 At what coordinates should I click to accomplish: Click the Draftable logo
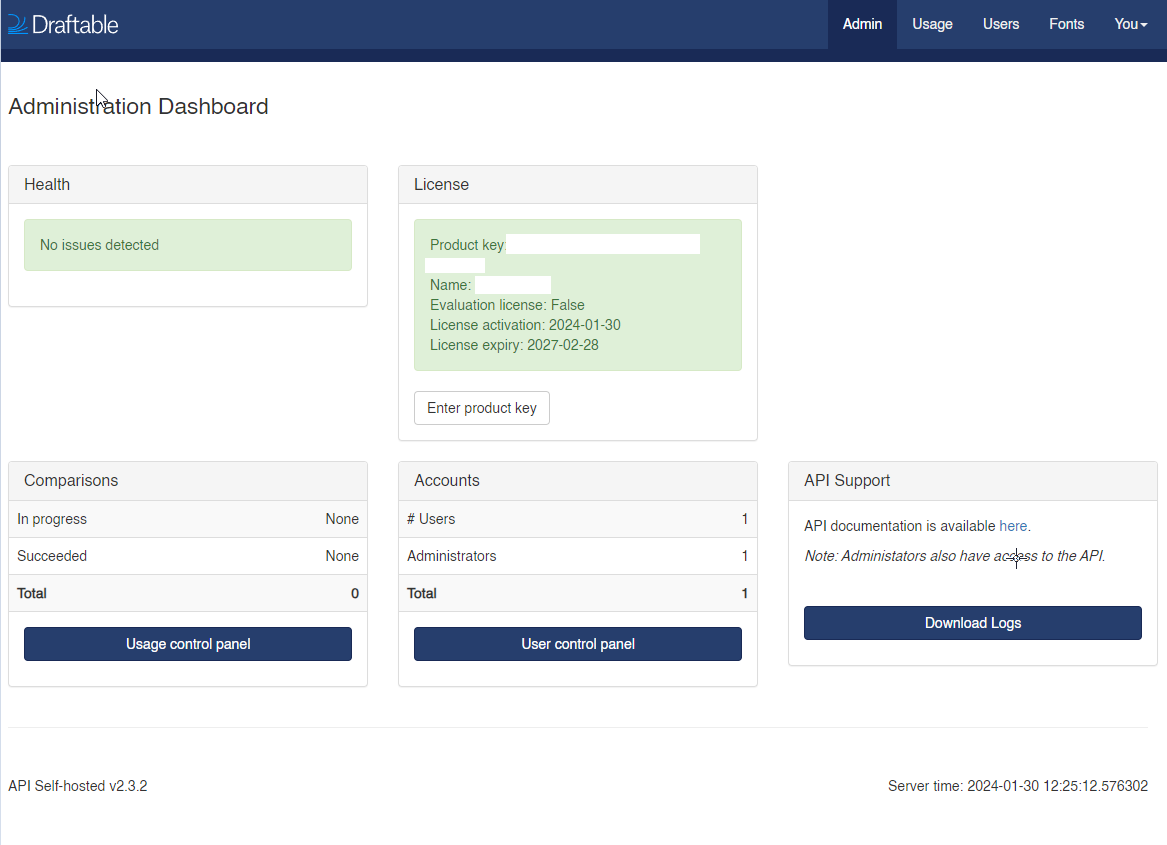[63, 25]
